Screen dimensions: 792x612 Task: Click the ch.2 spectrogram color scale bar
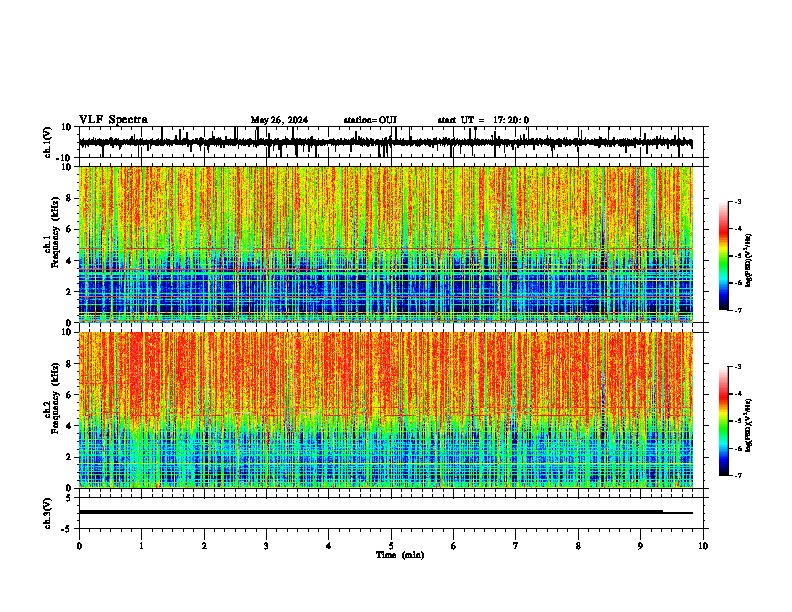(x=724, y=421)
